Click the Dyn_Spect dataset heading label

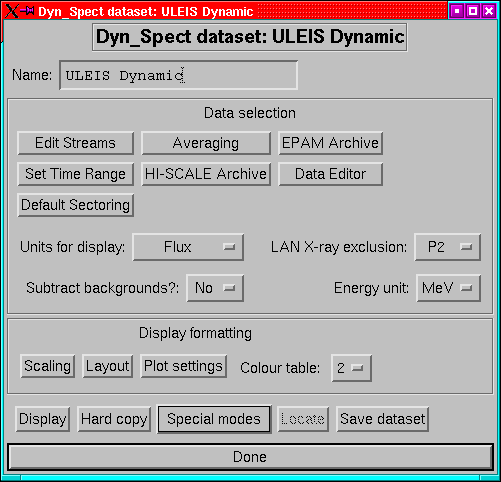tap(250, 37)
